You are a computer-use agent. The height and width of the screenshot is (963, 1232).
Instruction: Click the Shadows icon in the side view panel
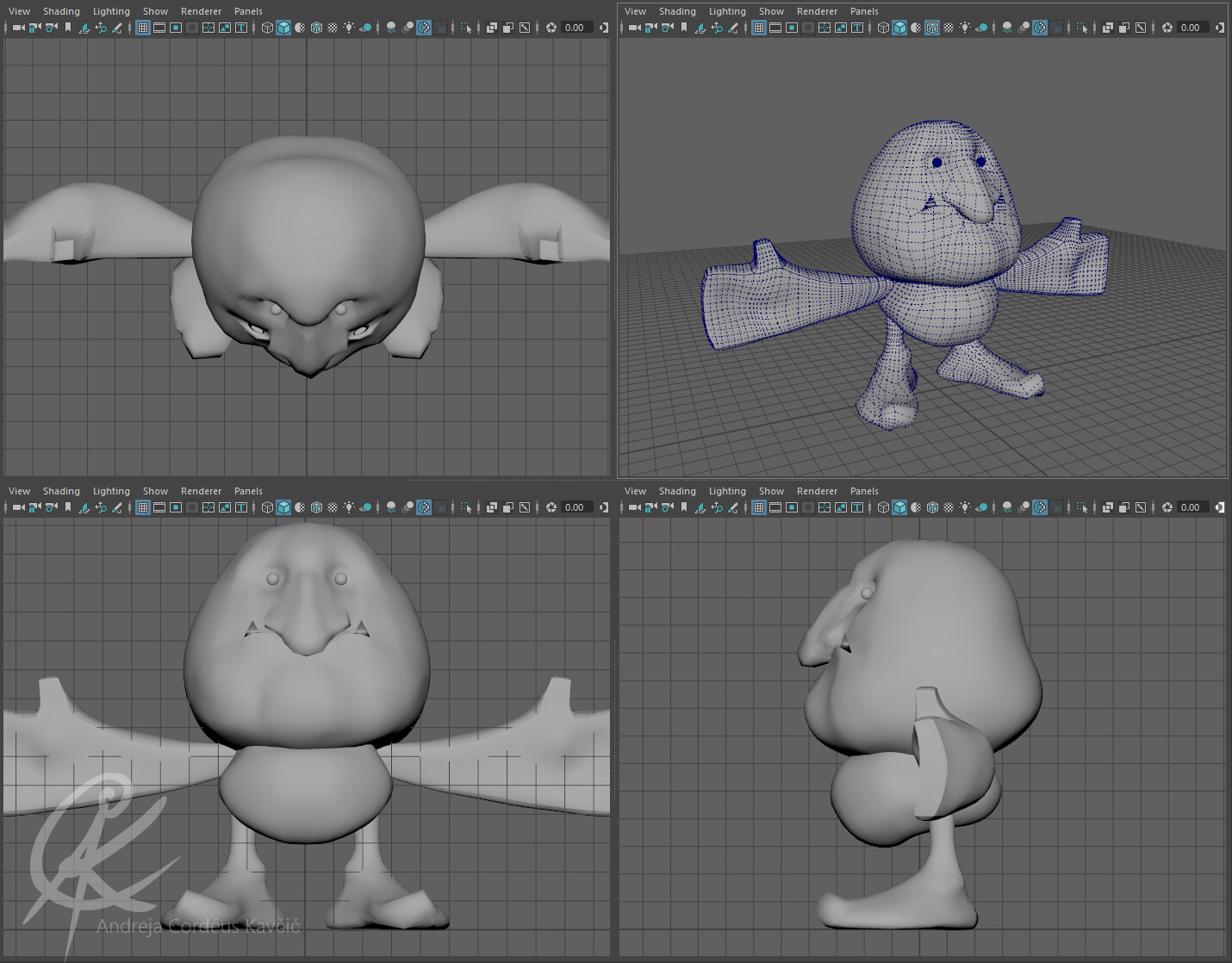pos(981,507)
